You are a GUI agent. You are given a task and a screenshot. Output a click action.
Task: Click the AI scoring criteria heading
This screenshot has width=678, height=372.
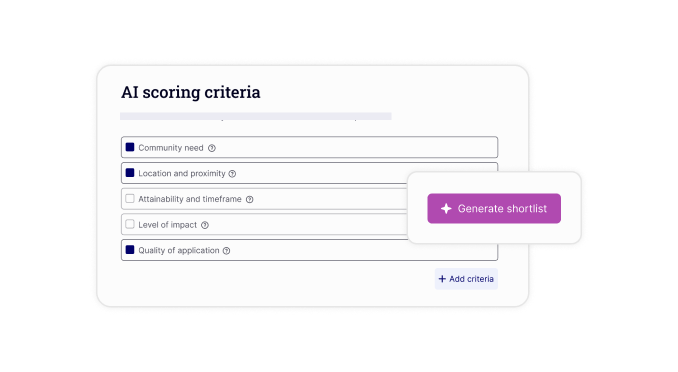click(x=191, y=92)
